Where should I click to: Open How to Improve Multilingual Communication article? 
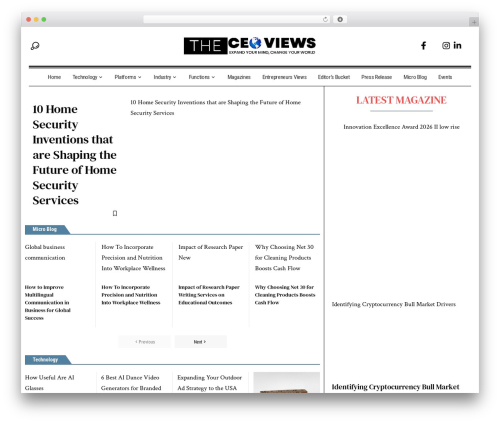tap(48, 302)
